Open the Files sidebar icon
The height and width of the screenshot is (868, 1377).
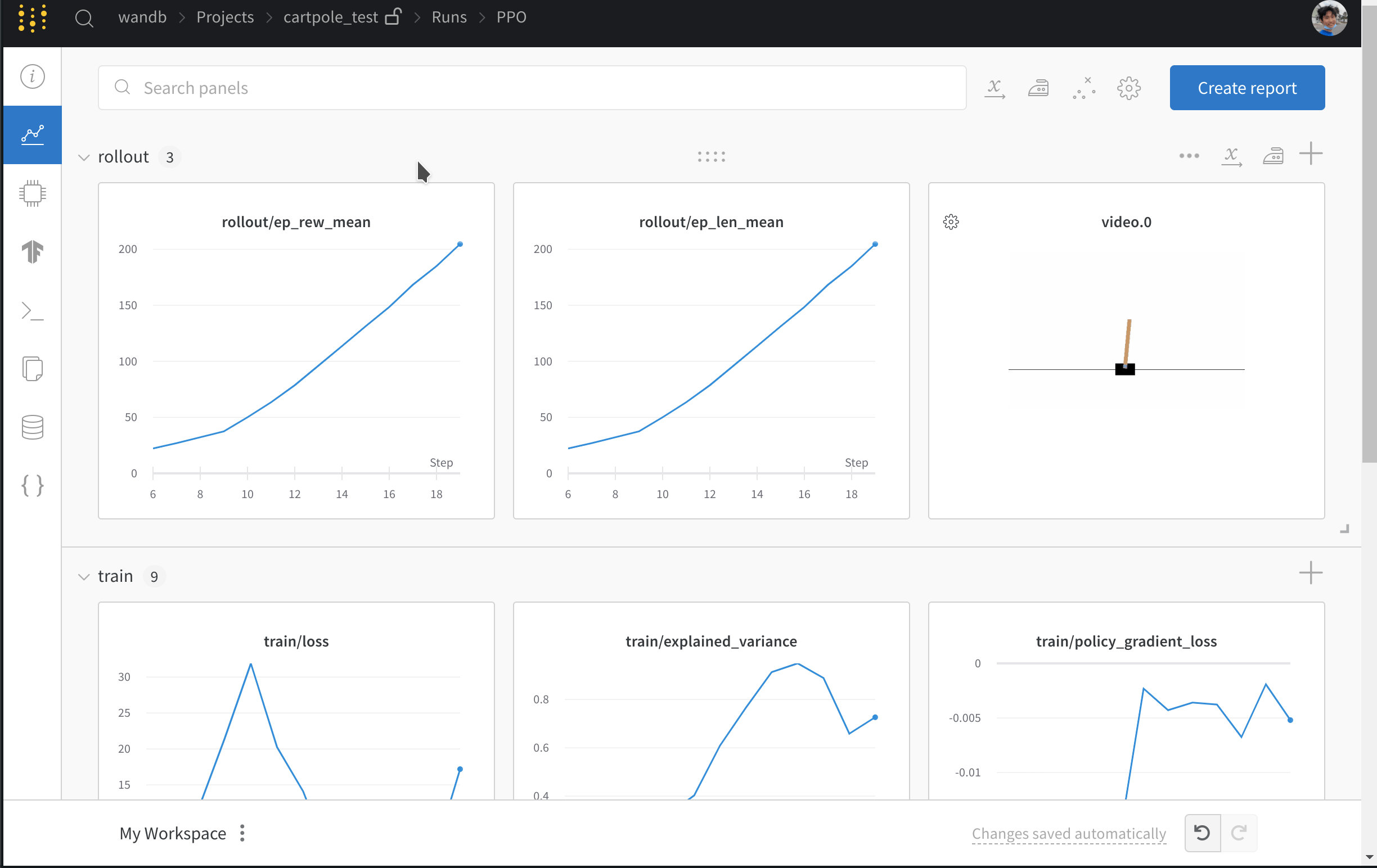click(33, 369)
